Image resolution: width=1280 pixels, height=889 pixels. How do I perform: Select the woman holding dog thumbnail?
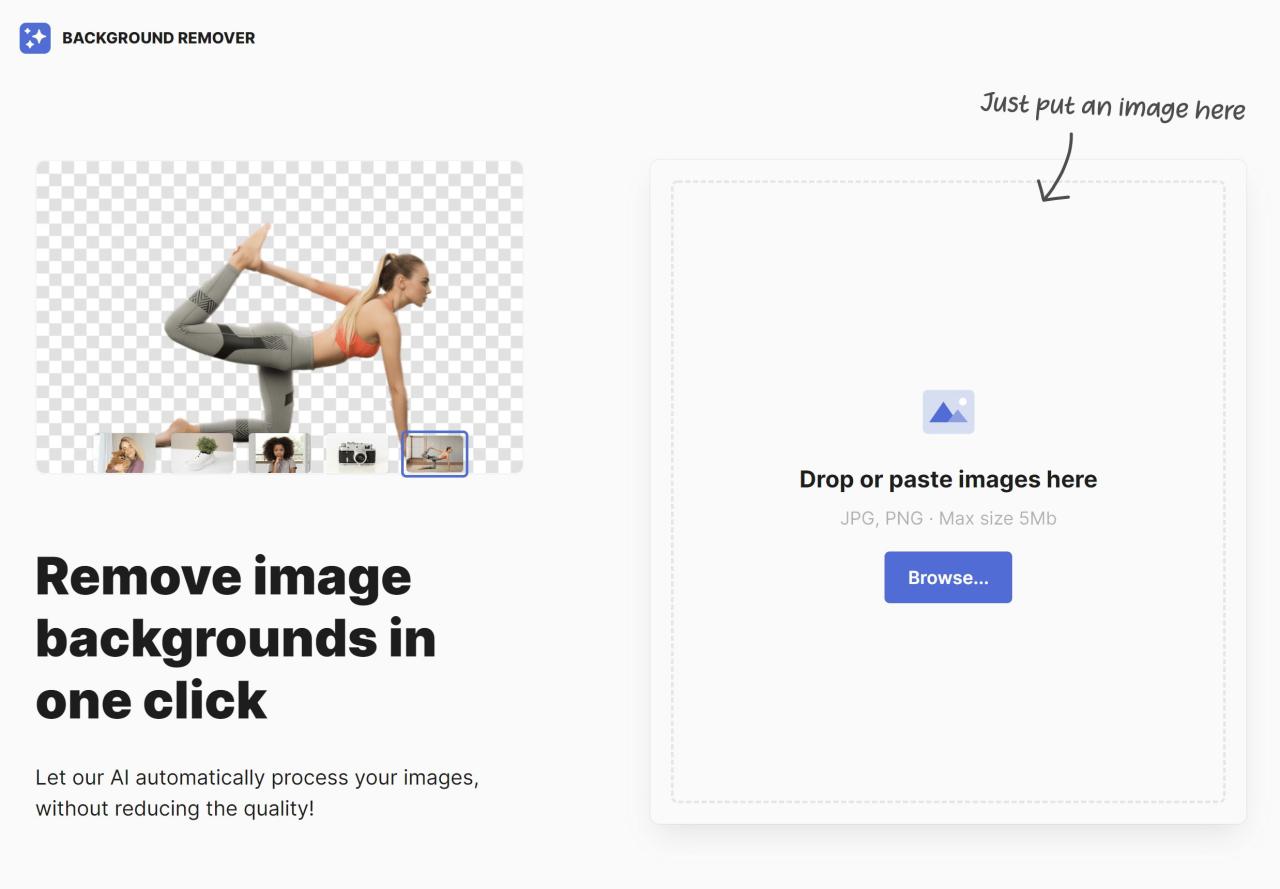(126, 453)
